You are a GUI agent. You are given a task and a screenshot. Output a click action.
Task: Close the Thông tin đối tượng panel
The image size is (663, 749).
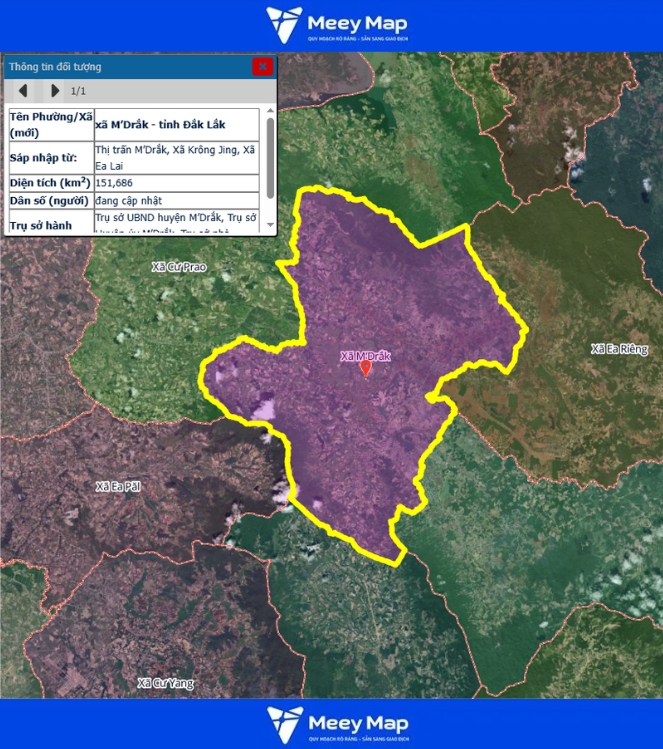(262, 67)
